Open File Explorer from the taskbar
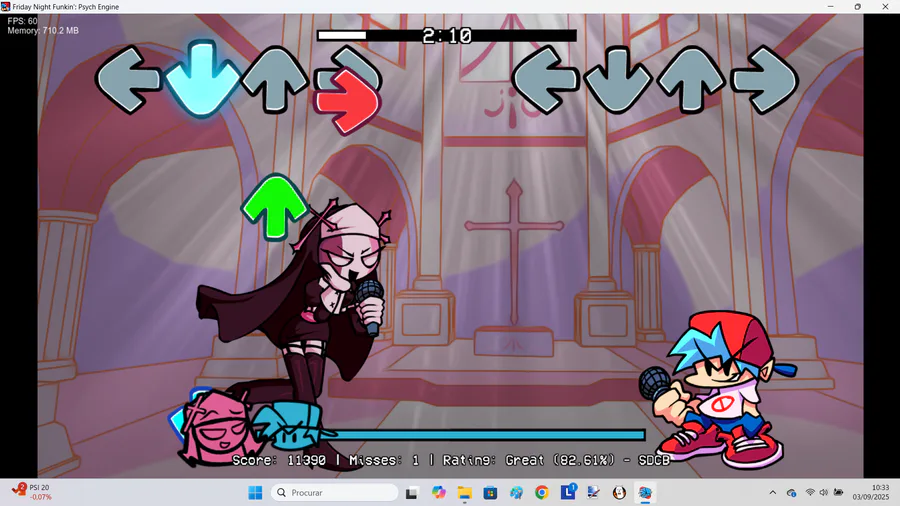 click(x=464, y=492)
